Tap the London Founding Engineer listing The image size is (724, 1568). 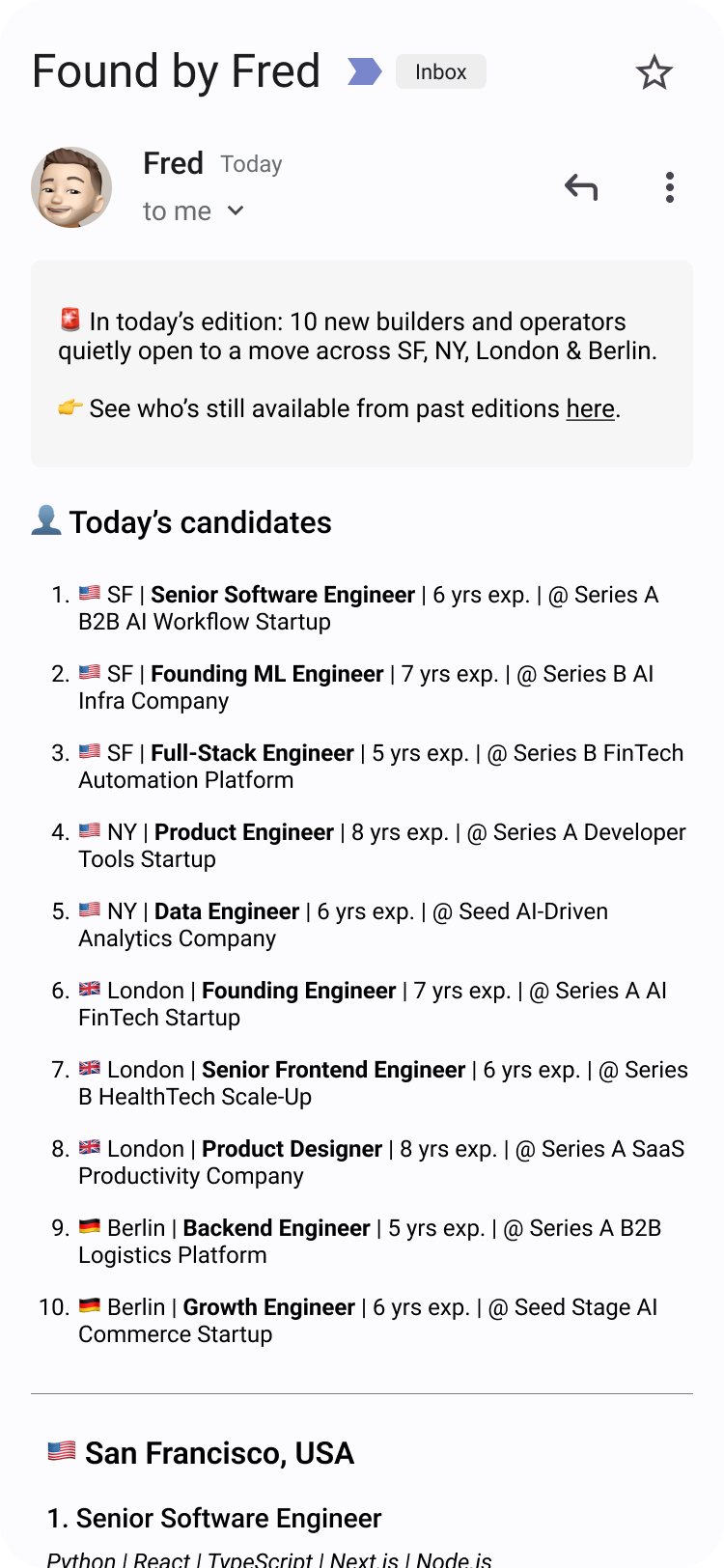click(298, 991)
